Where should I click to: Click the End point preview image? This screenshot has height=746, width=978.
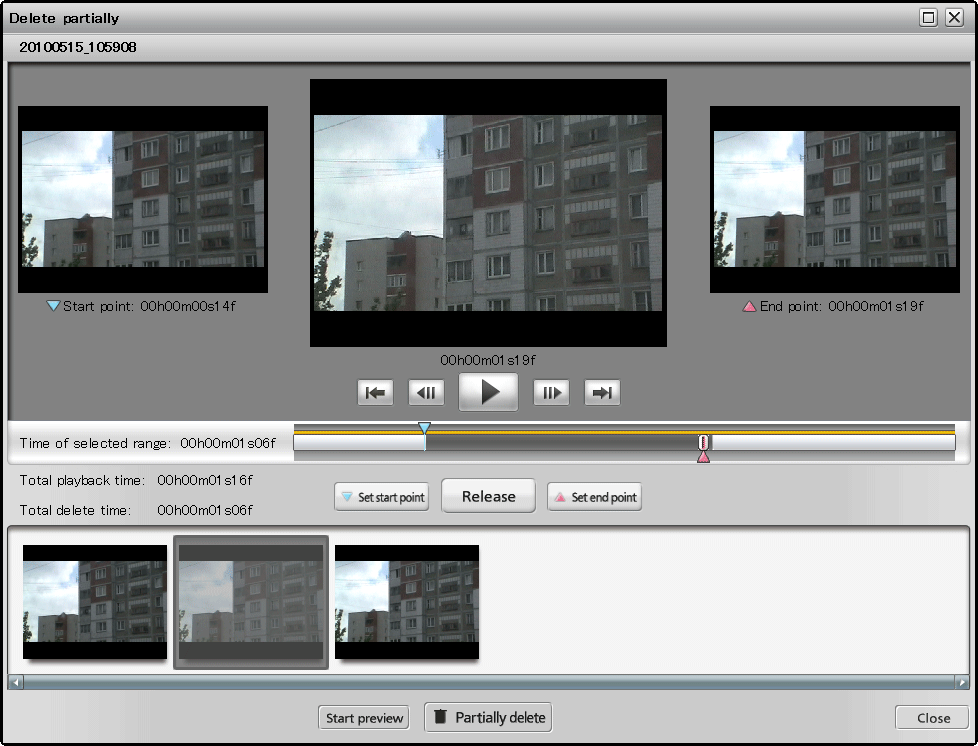tap(835, 199)
